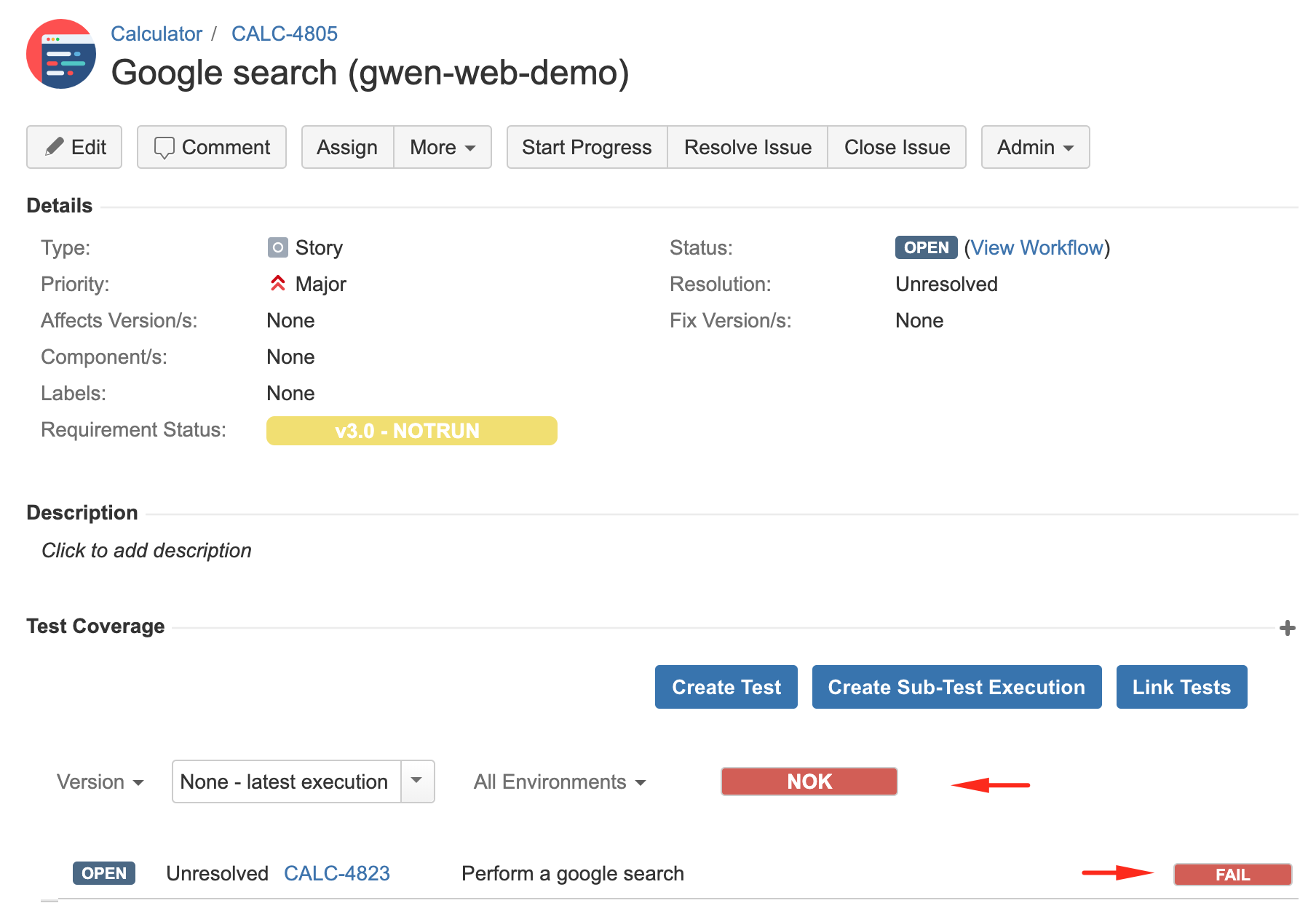The height and width of the screenshot is (911, 1316).
Task: Click the plus icon in Test Coverage header
Action: 1287,628
